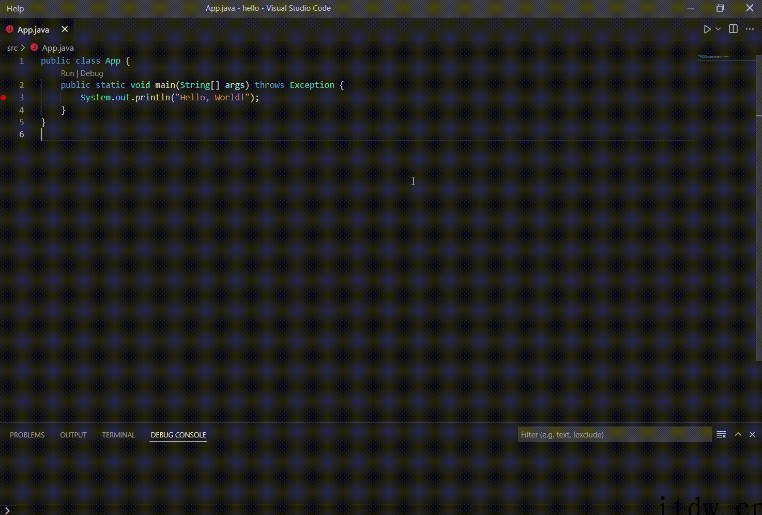The image size is (762, 515).
Task: Click the App.java breadcrumb item
Action: tap(57, 48)
